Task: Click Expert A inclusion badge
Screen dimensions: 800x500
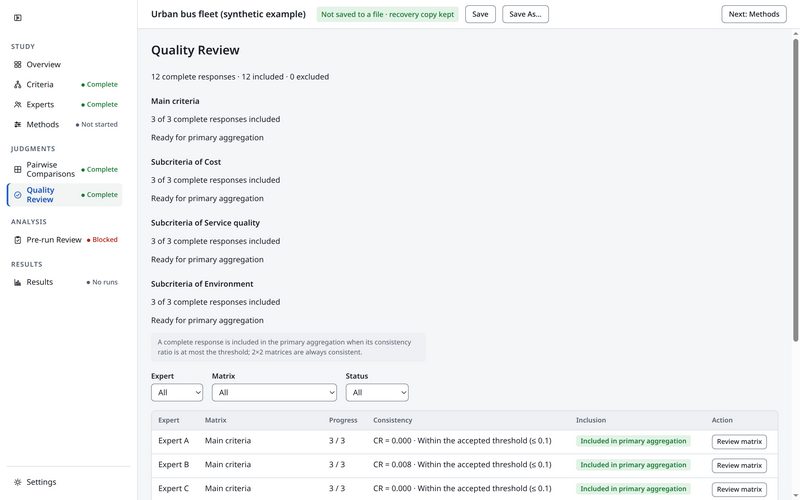Action: tap(633, 441)
